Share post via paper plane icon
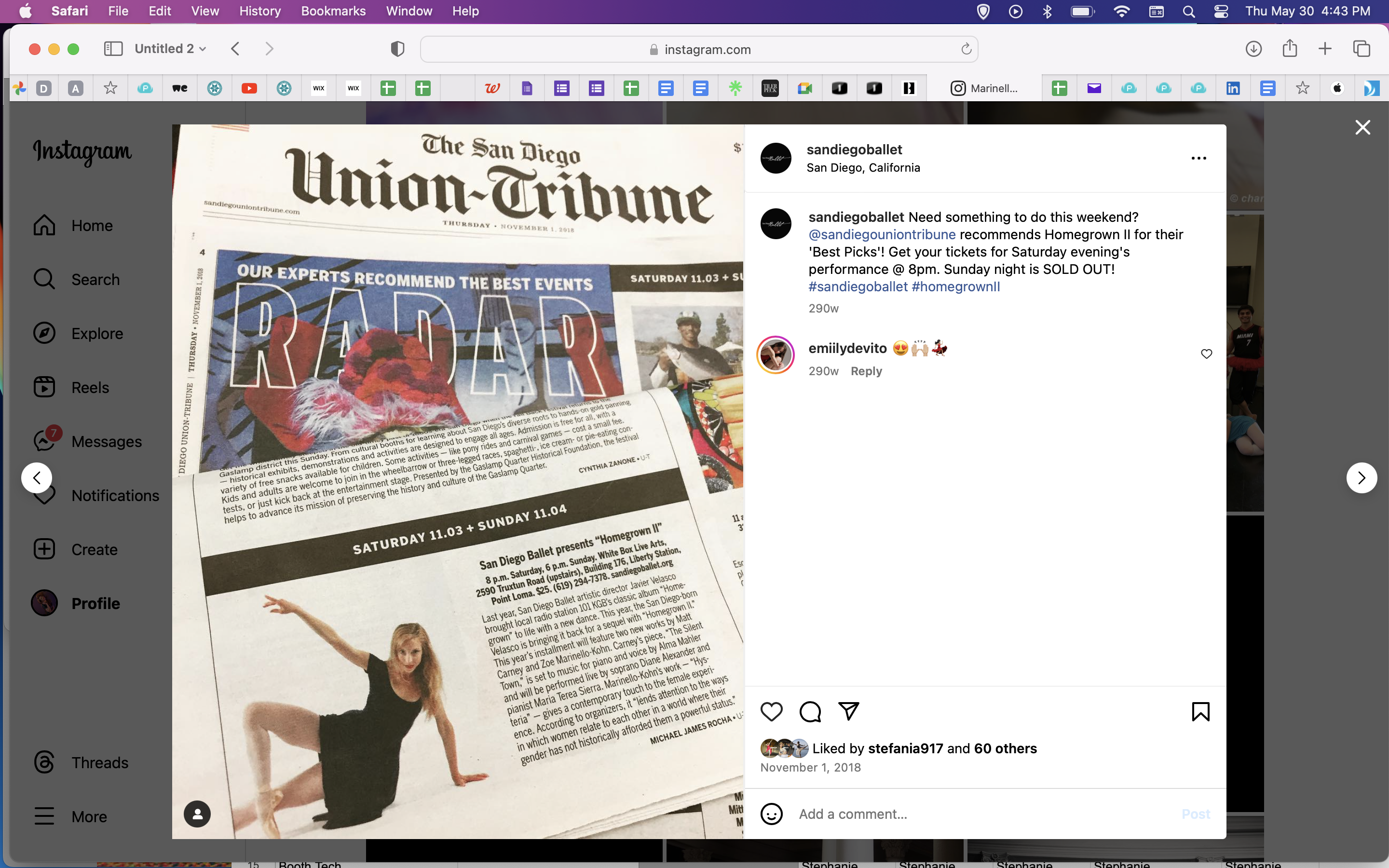Viewport: 1389px width, 868px height. coord(848,711)
